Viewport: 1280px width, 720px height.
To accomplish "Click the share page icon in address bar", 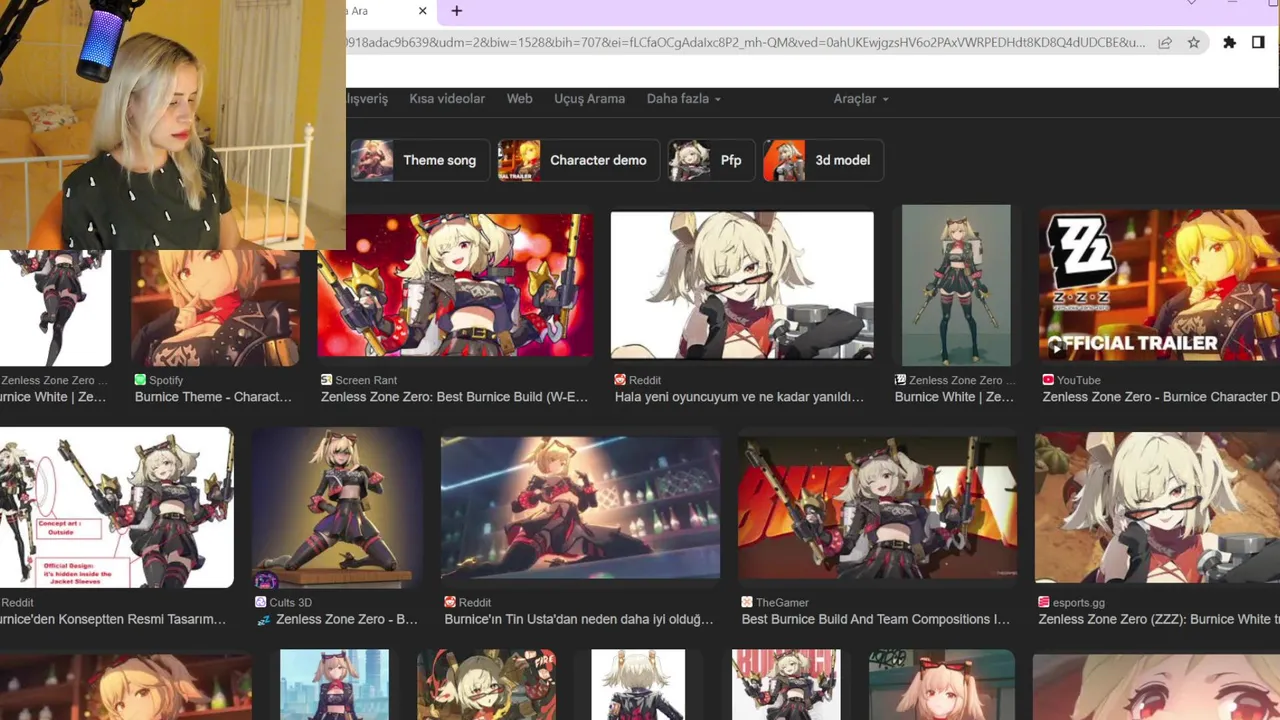I will pos(1165,42).
